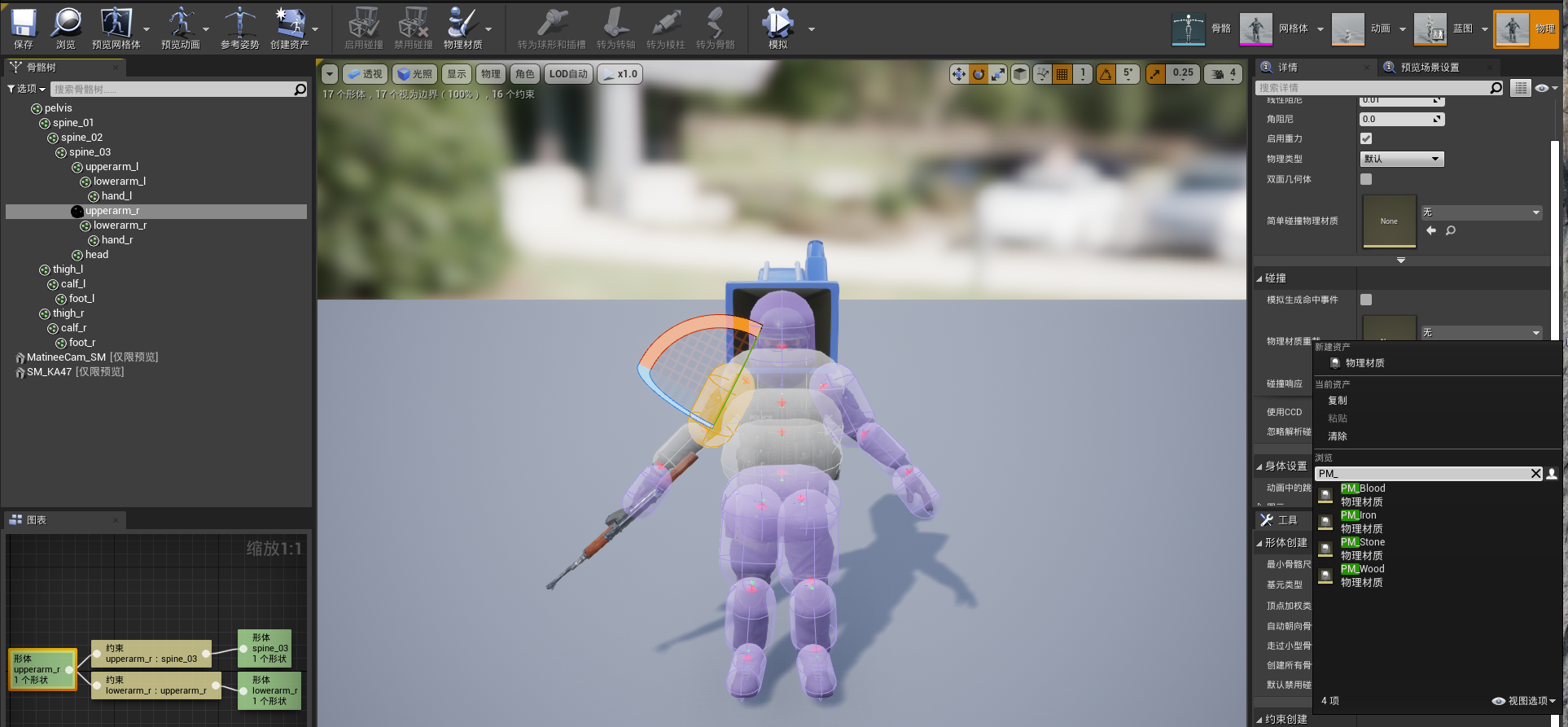Toggle the 双面几何体 checkbox

coord(1366,179)
